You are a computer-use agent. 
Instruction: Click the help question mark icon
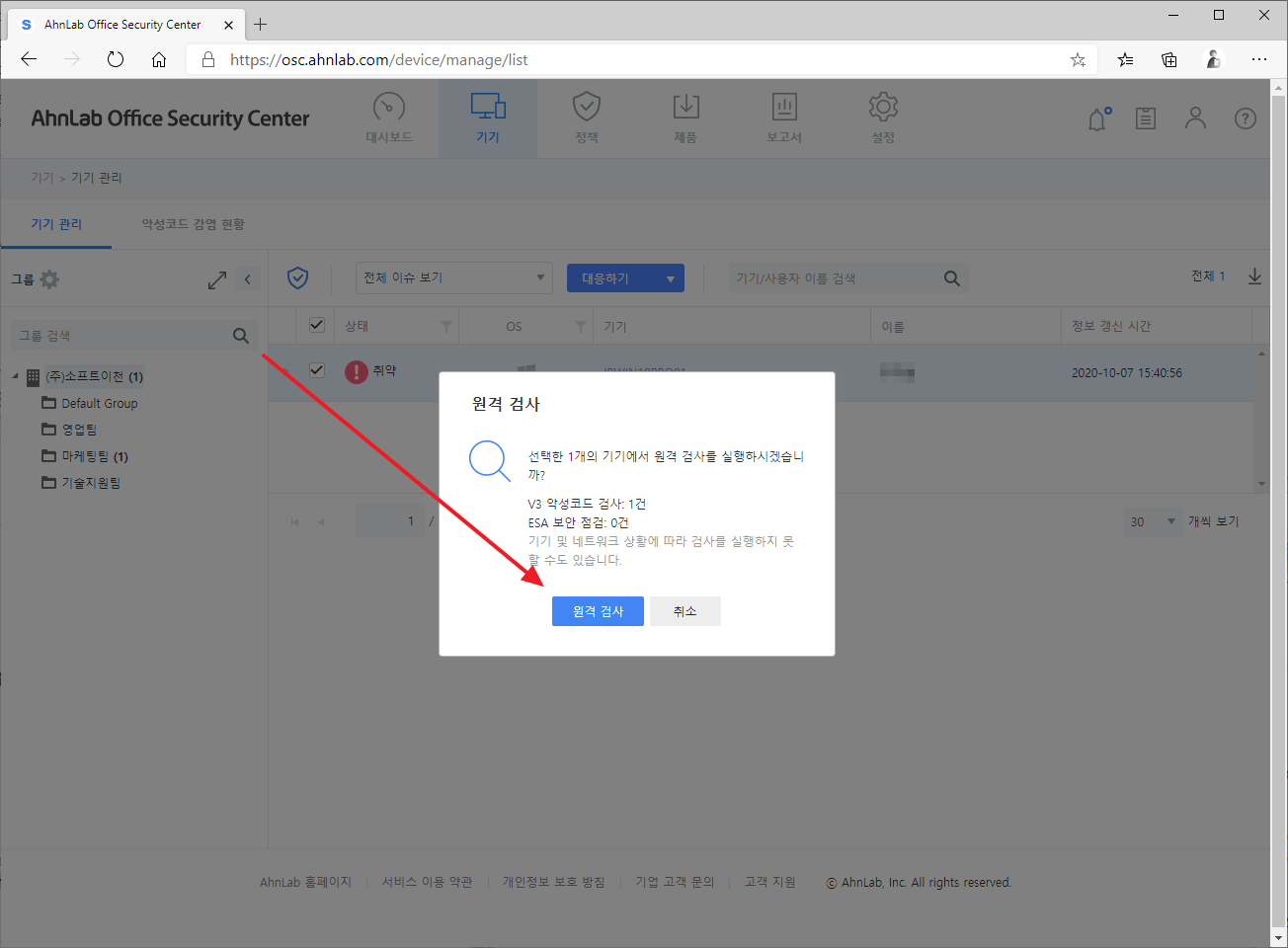(x=1246, y=118)
